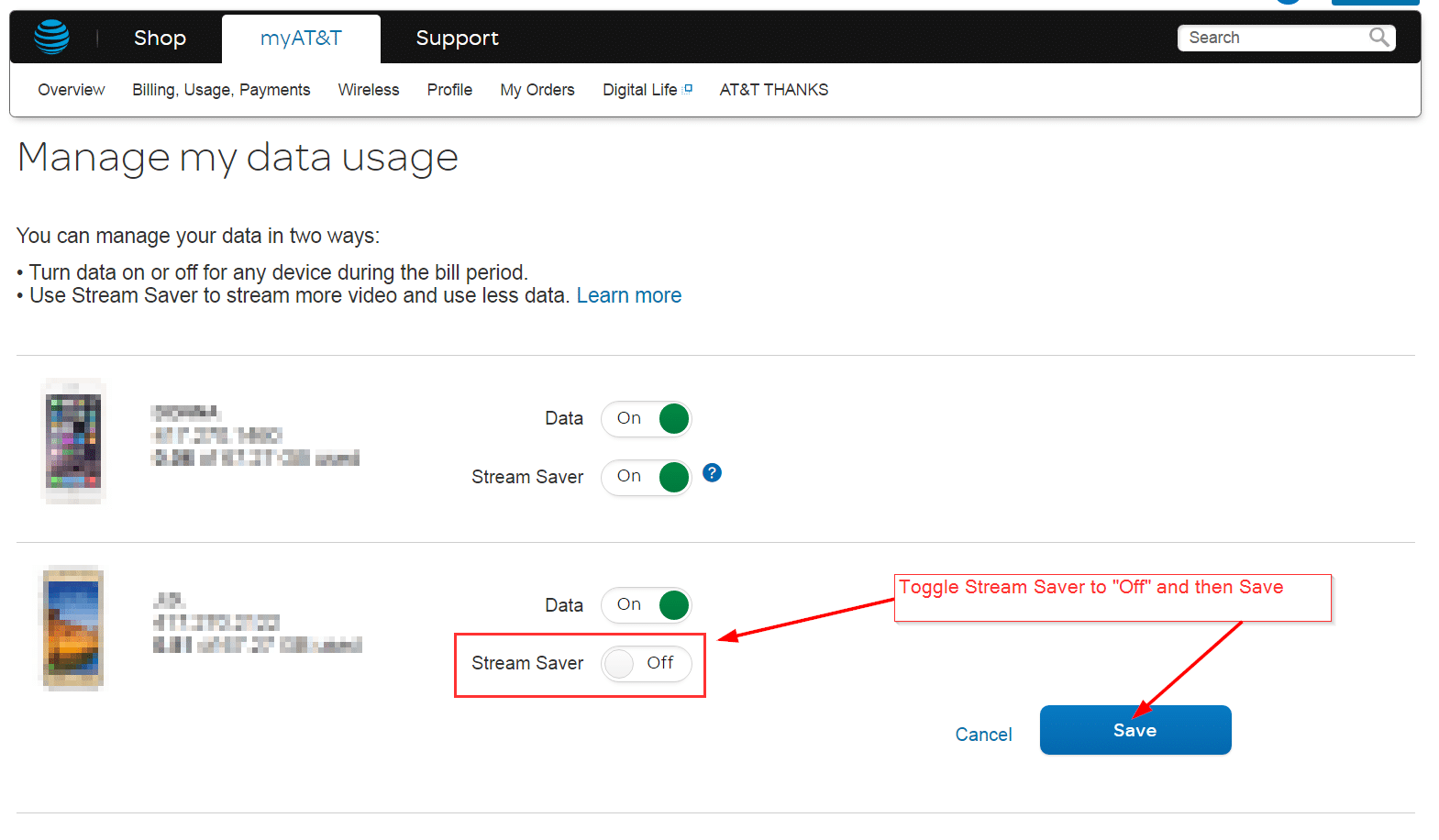
Task: Open the Wireless menu item
Action: tap(369, 90)
